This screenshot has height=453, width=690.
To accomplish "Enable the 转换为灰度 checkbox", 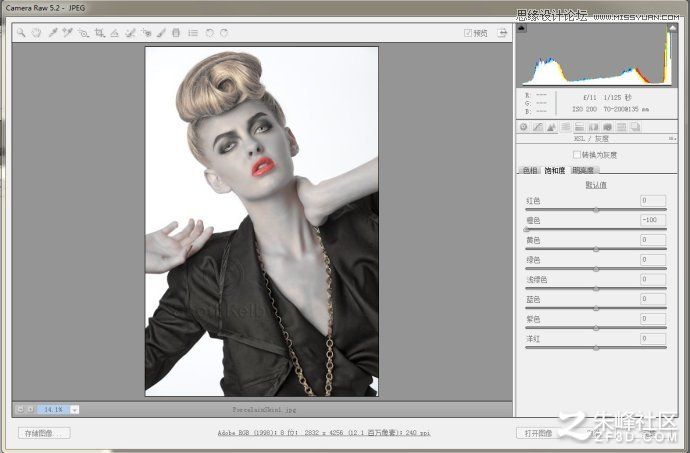I will click(x=576, y=155).
